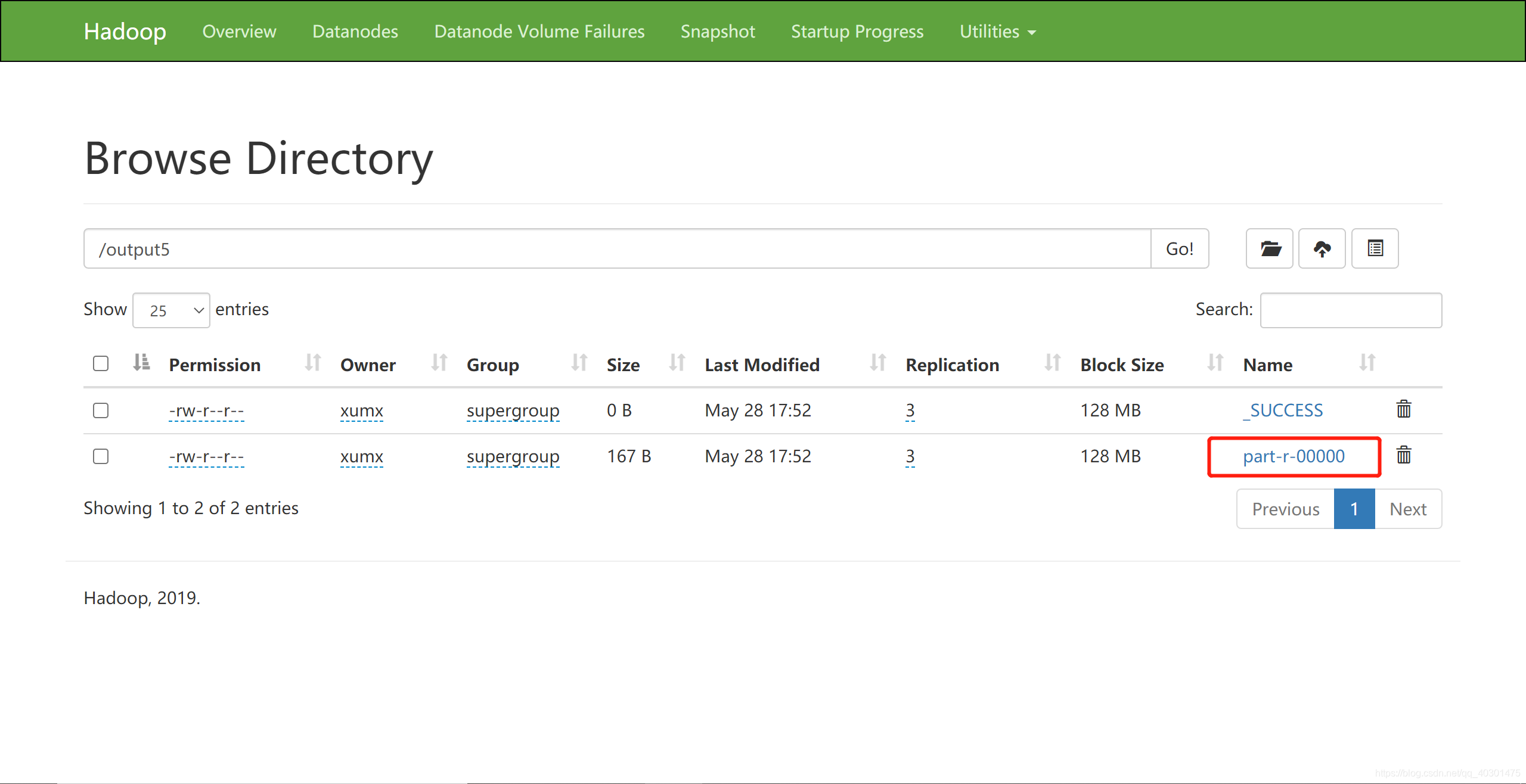Image resolution: width=1526 pixels, height=784 pixels.
Task: Go to Datanodes tab
Action: [355, 32]
